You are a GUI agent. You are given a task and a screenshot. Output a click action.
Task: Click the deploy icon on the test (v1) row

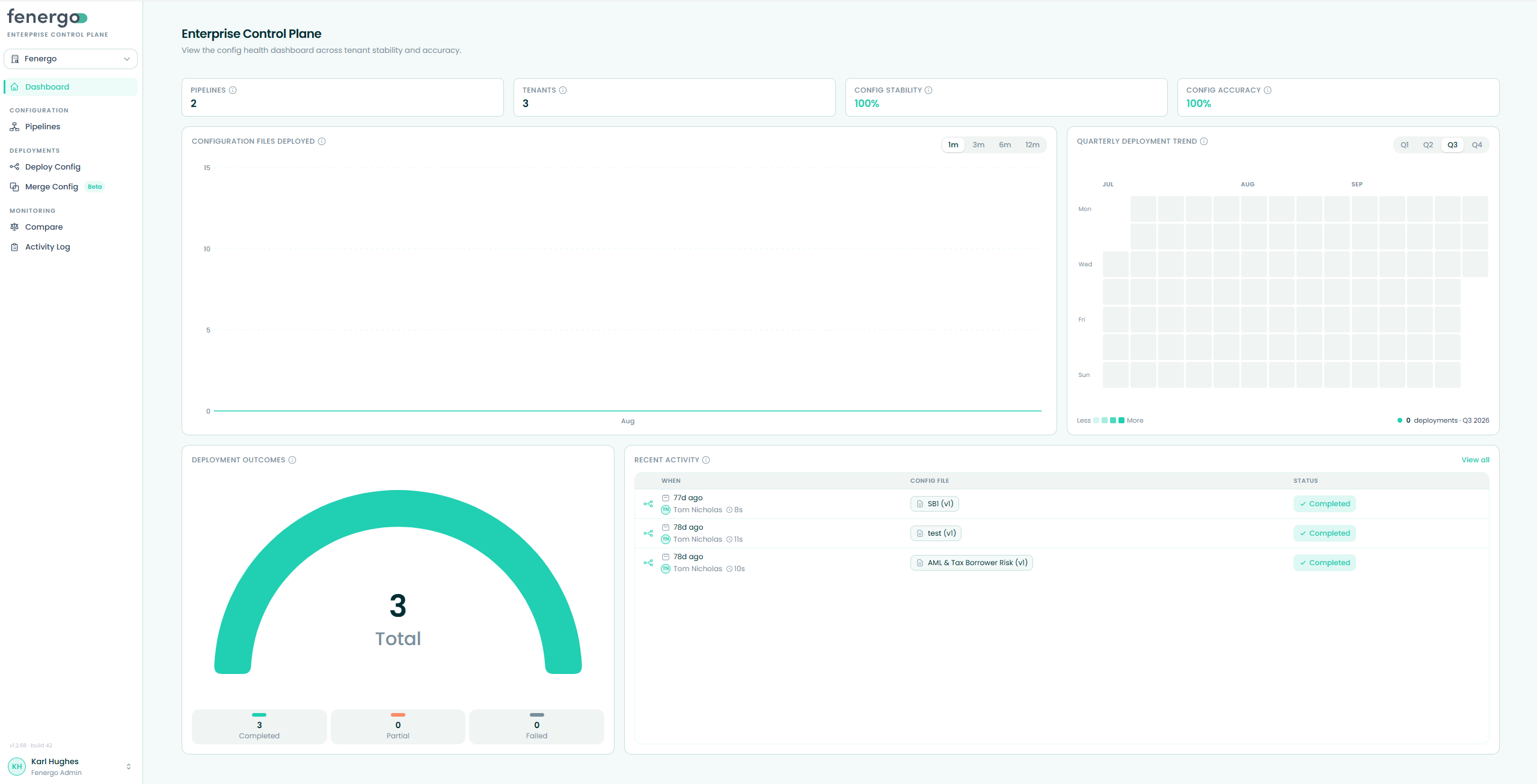click(648, 533)
